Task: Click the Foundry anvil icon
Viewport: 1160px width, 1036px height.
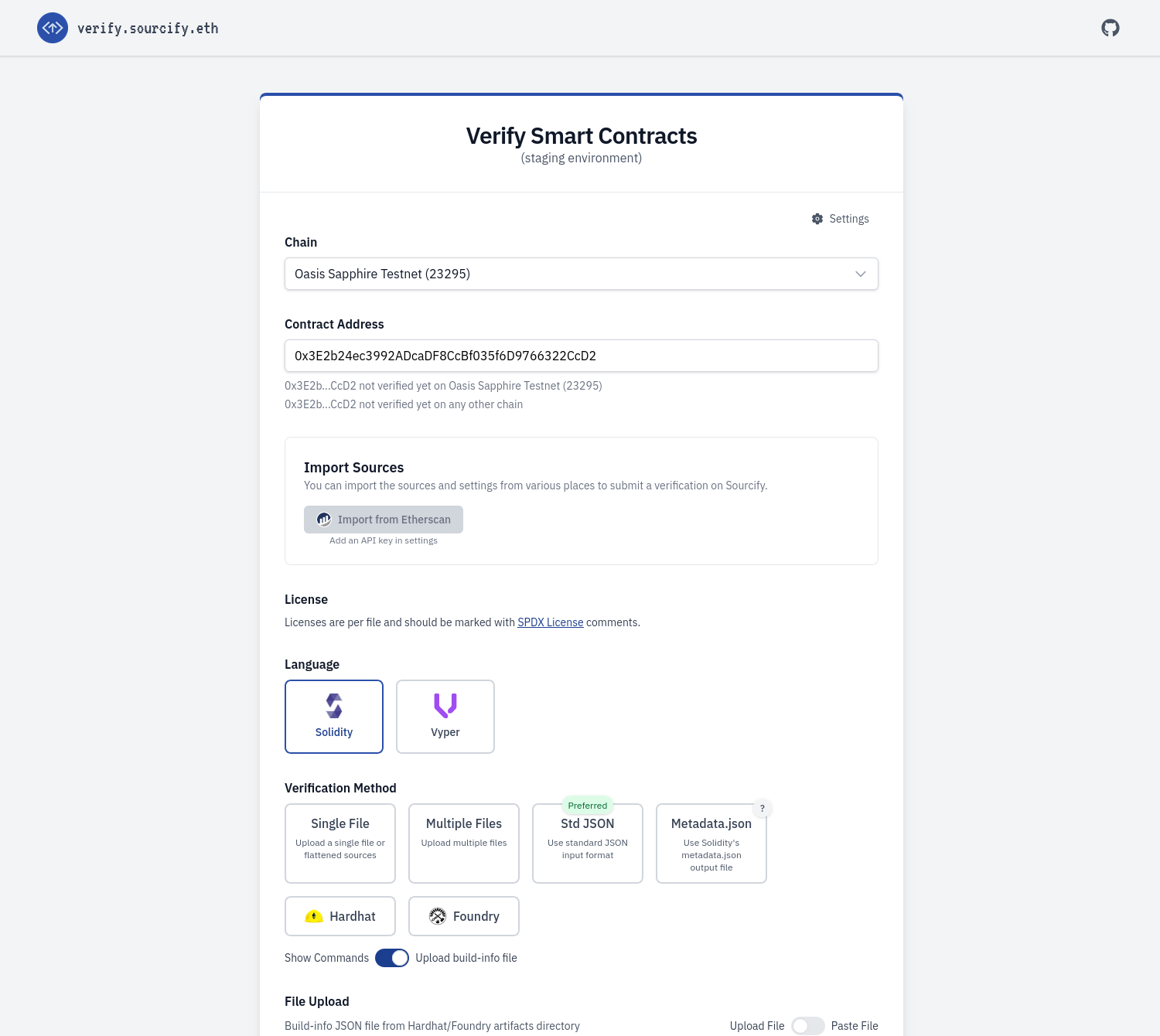Action: [x=438, y=915]
